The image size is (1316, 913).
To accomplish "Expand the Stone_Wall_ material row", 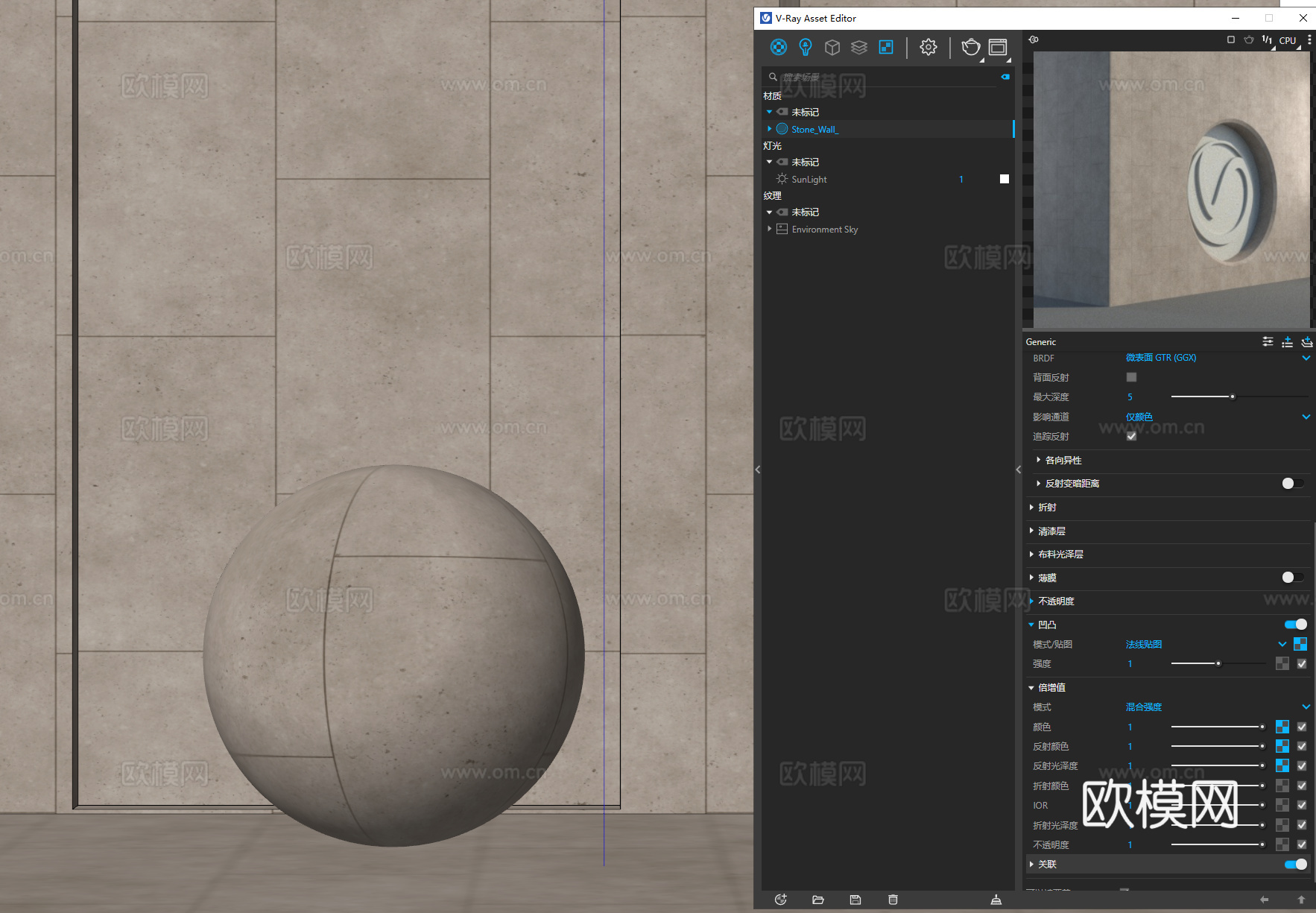I will (770, 129).
